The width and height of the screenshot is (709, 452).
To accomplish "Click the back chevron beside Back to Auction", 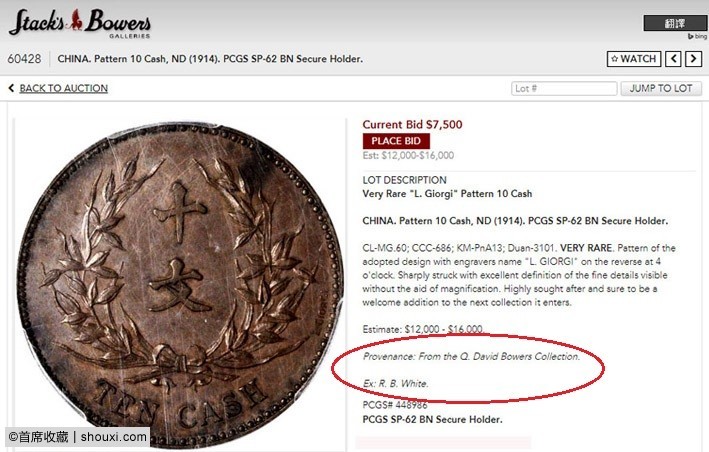I will point(11,88).
